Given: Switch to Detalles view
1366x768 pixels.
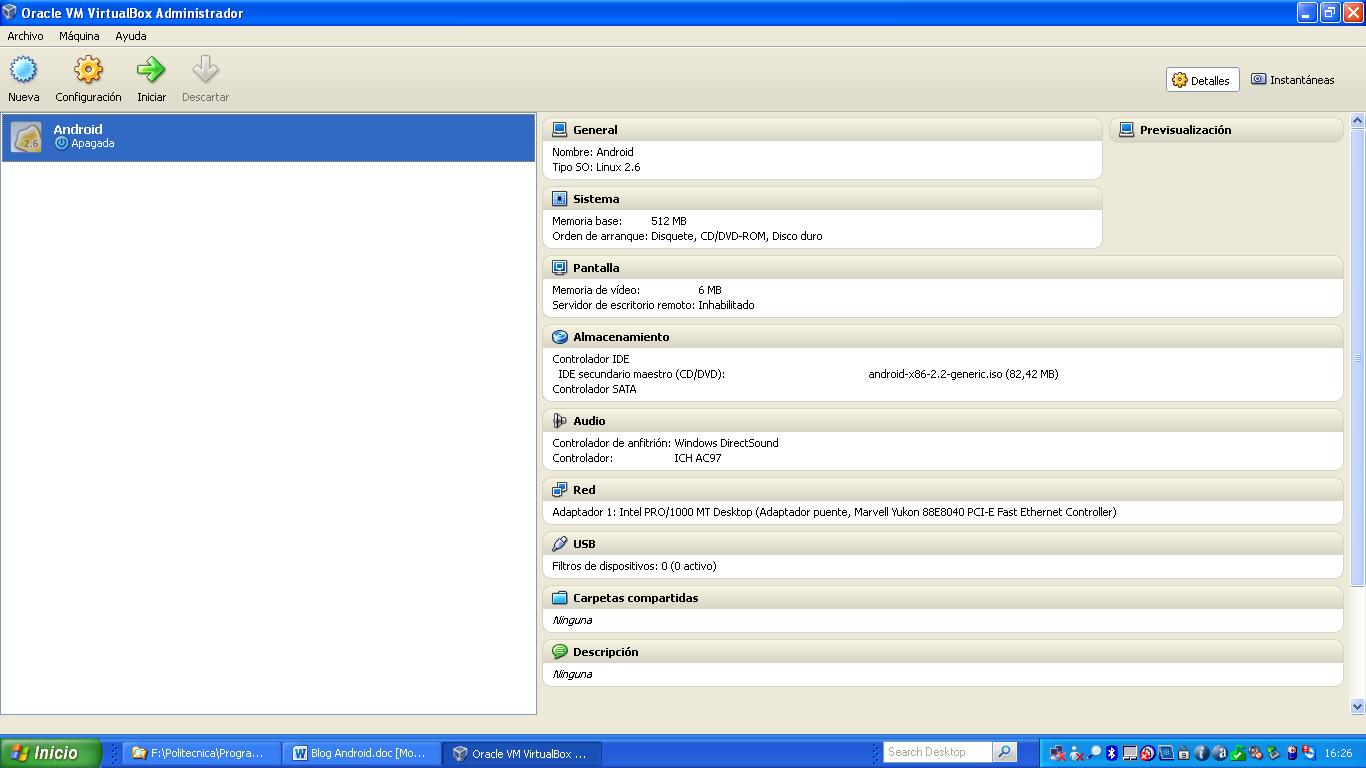Looking at the screenshot, I should tap(1202, 80).
